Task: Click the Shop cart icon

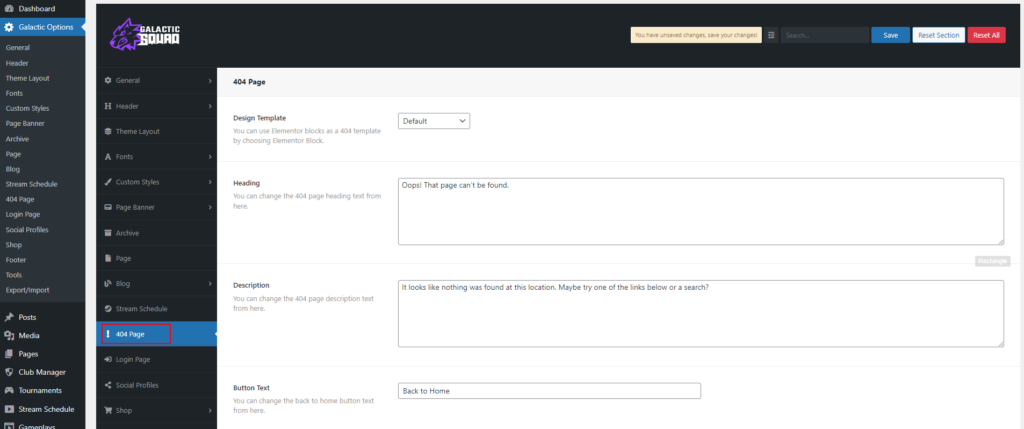Action: click(108, 411)
